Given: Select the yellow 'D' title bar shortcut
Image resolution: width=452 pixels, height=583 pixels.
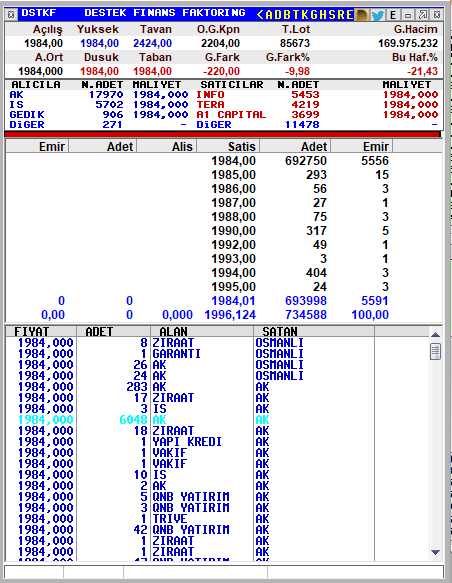Looking at the screenshot, I should [x=278, y=15].
